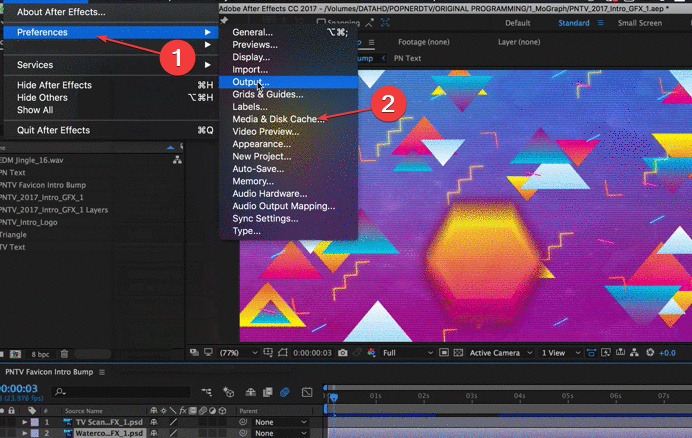The width and height of the screenshot is (692, 438).
Task: Open the Services submenu
Action: pos(111,65)
